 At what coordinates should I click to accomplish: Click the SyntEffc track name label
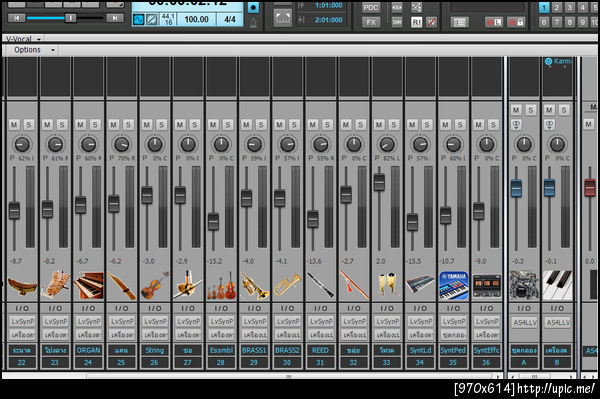[487, 350]
